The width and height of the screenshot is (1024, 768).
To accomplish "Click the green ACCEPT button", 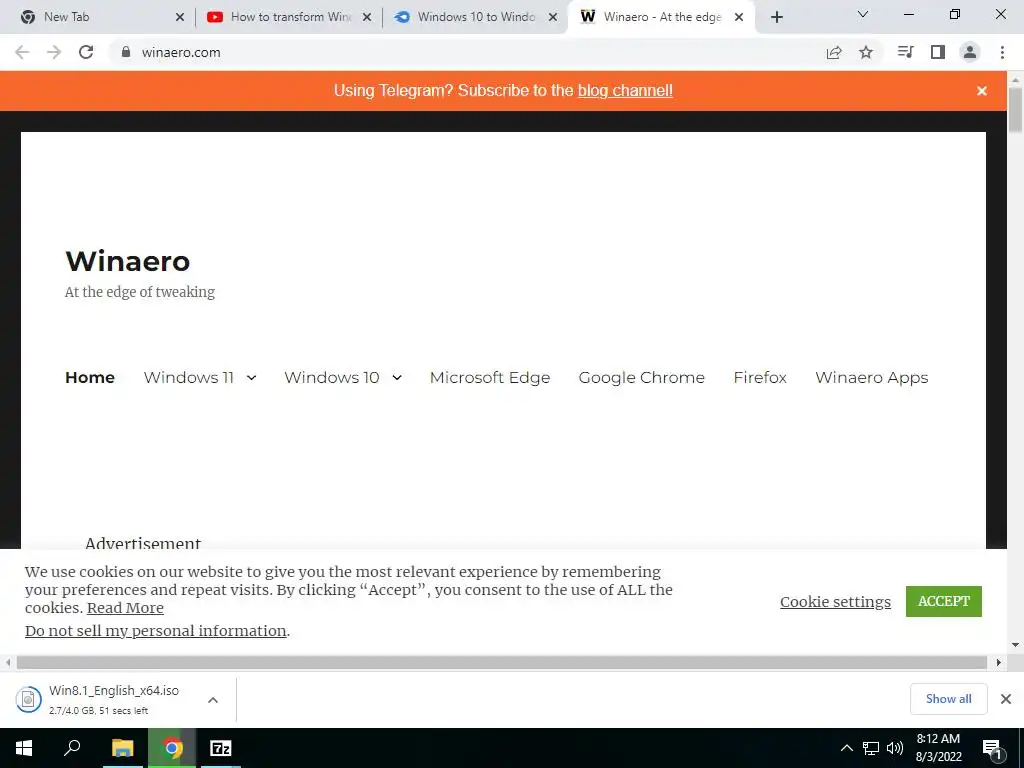I will (944, 601).
